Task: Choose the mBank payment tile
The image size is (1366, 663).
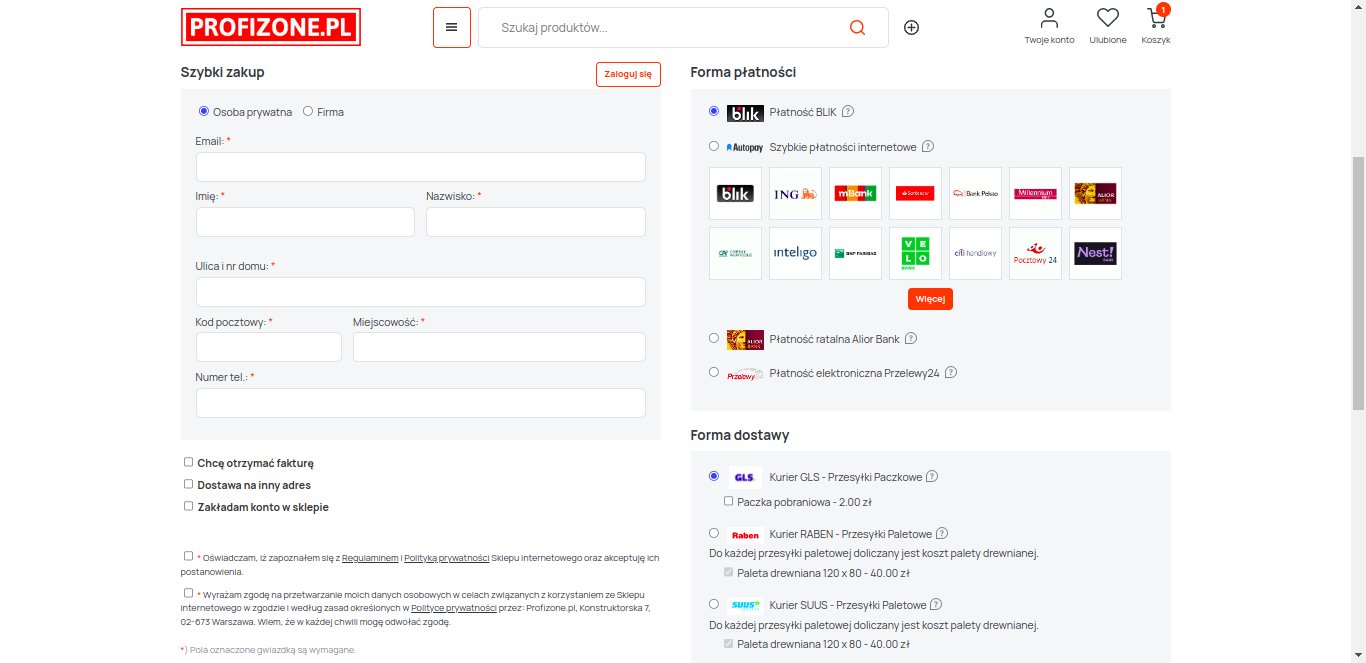Action: (x=855, y=193)
